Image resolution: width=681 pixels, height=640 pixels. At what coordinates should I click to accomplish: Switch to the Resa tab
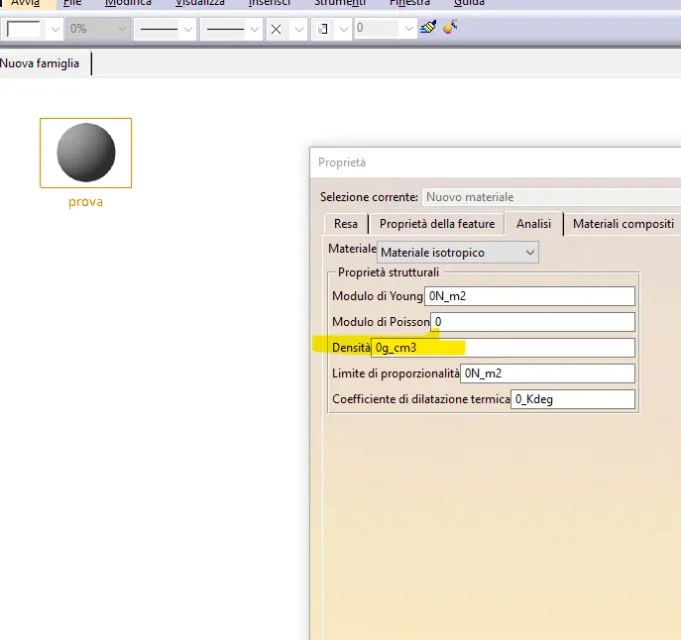pos(345,224)
